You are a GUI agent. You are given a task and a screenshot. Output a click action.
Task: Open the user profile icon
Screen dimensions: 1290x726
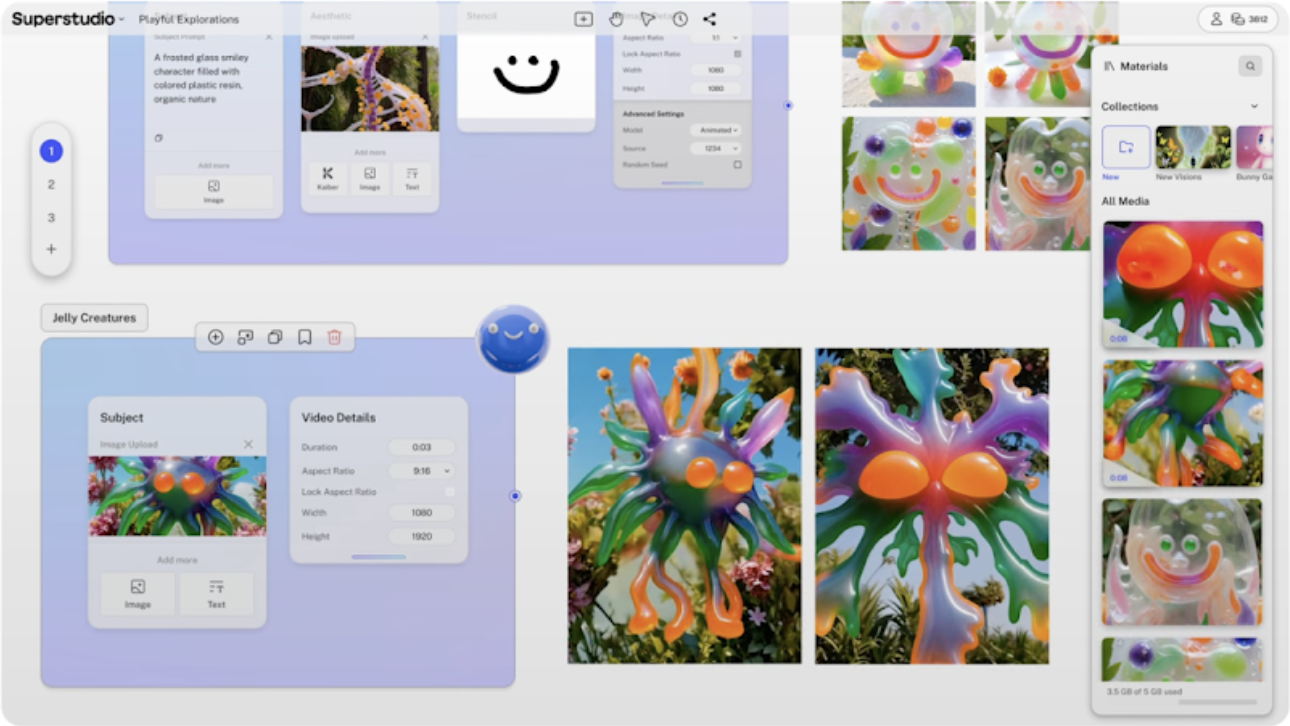1216,19
